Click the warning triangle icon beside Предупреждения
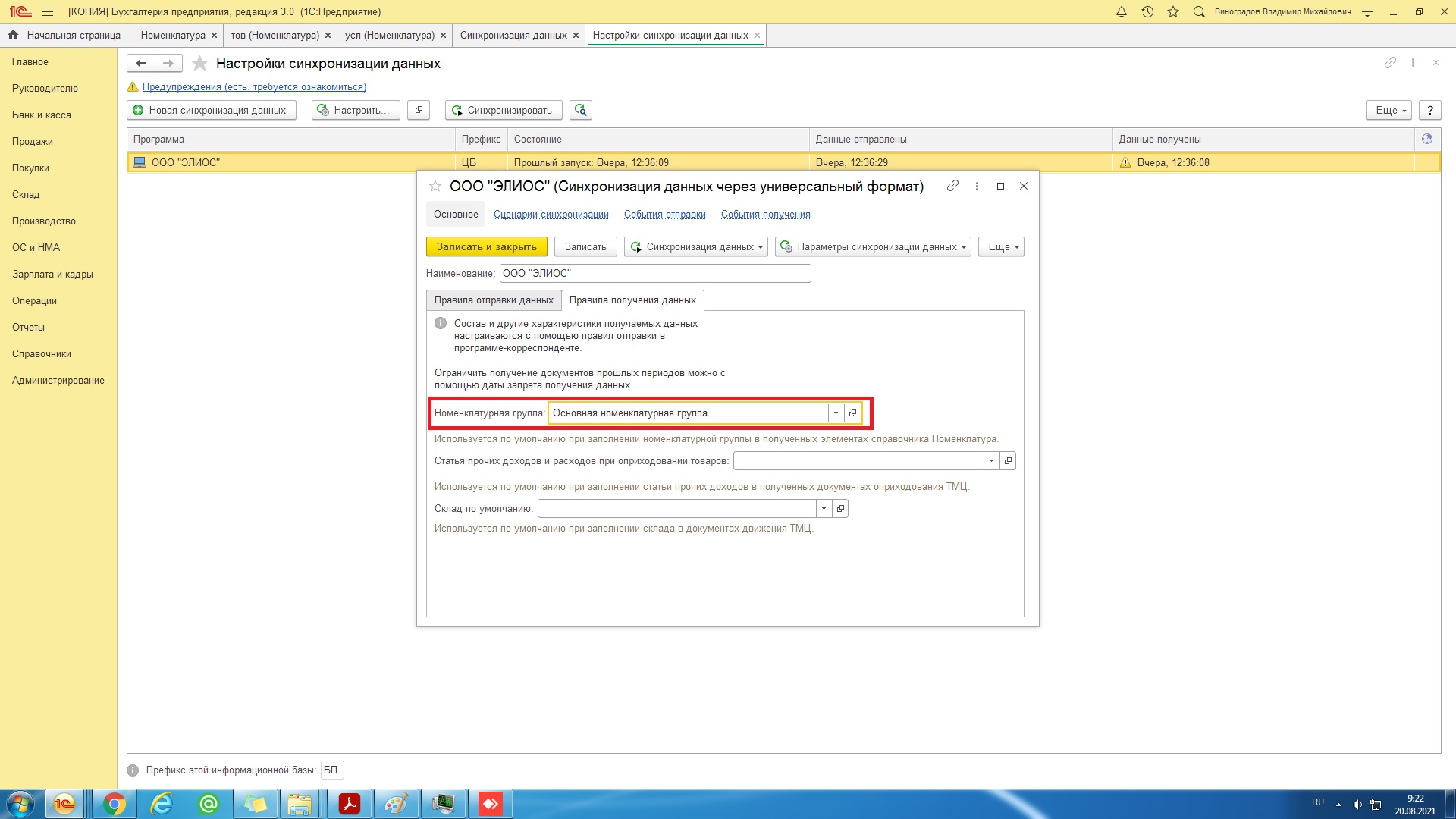 [x=133, y=86]
